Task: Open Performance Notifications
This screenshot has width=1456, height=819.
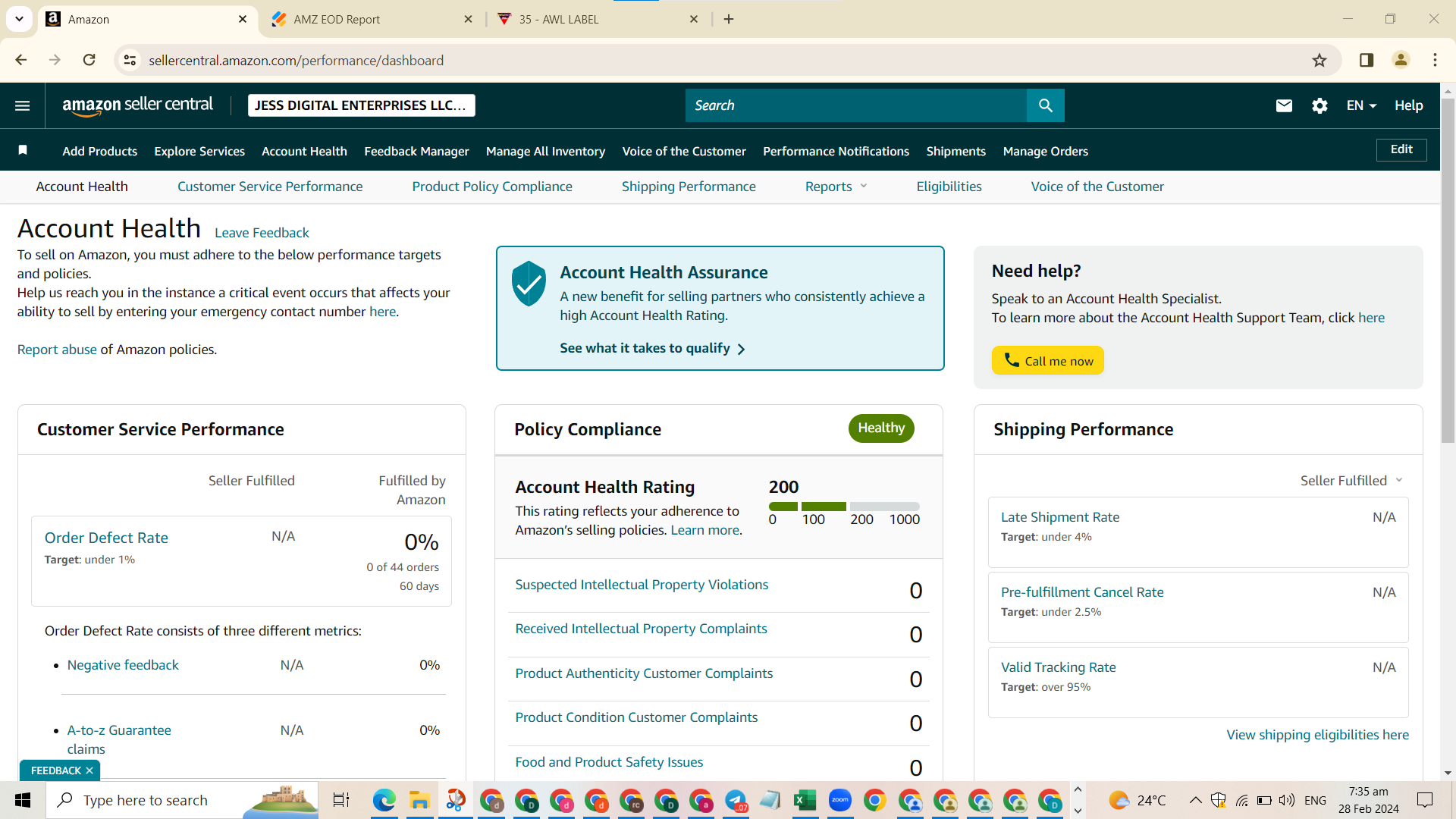Action: [x=836, y=151]
